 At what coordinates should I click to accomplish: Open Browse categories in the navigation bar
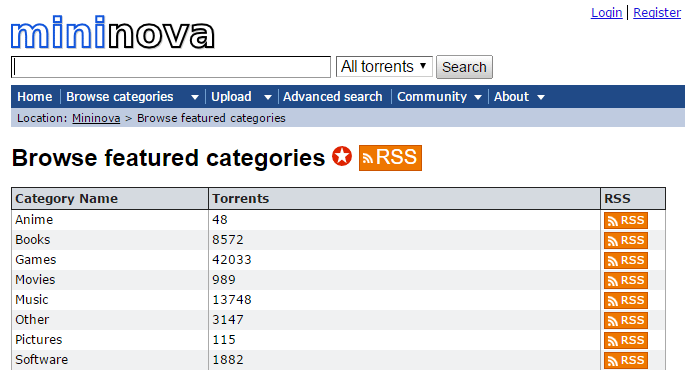pos(120,97)
